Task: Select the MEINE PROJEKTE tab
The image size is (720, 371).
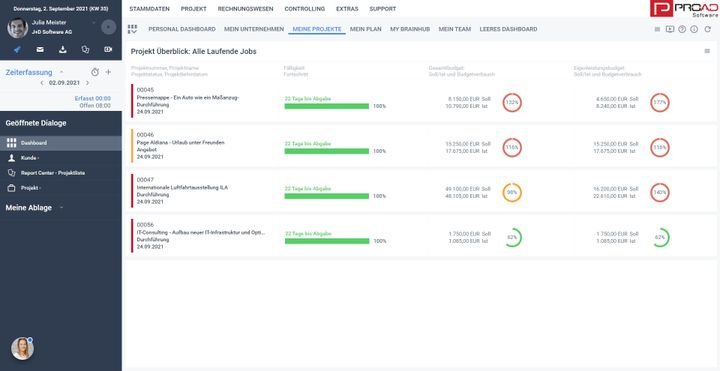Action: point(317,29)
